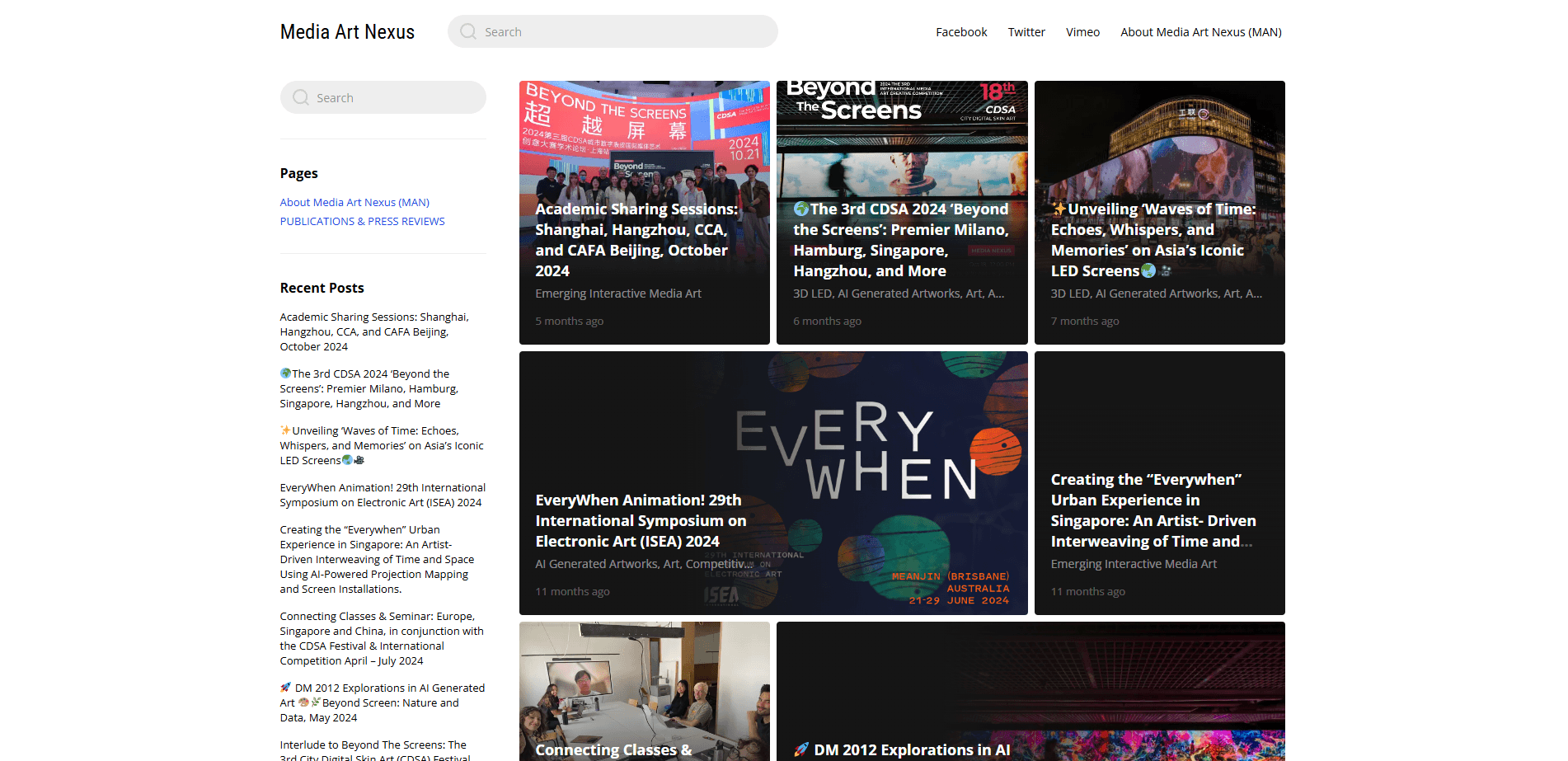Open recent post Interlude to Beyond The Screens
1568x761 pixels.
[375, 750]
